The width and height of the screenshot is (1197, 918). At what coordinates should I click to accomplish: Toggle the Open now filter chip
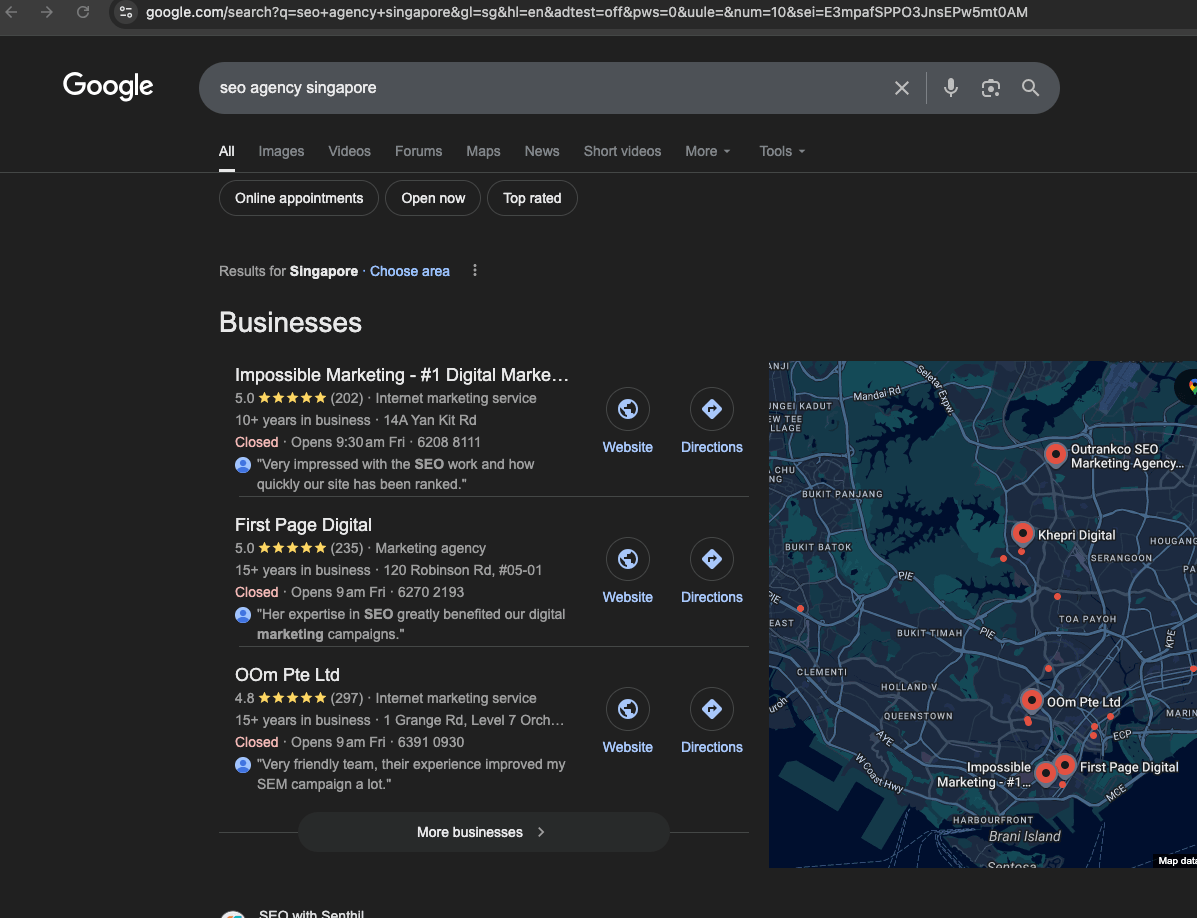point(433,198)
